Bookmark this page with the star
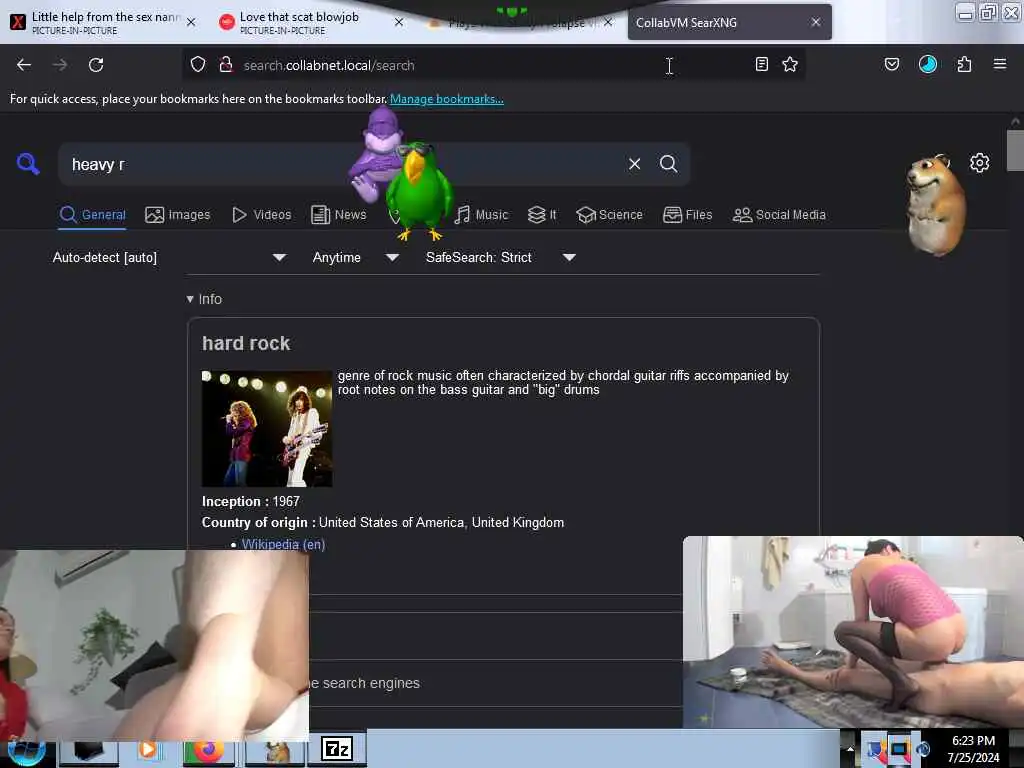Image resolution: width=1024 pixels, height=768 pixels. [x=790, y=64]
